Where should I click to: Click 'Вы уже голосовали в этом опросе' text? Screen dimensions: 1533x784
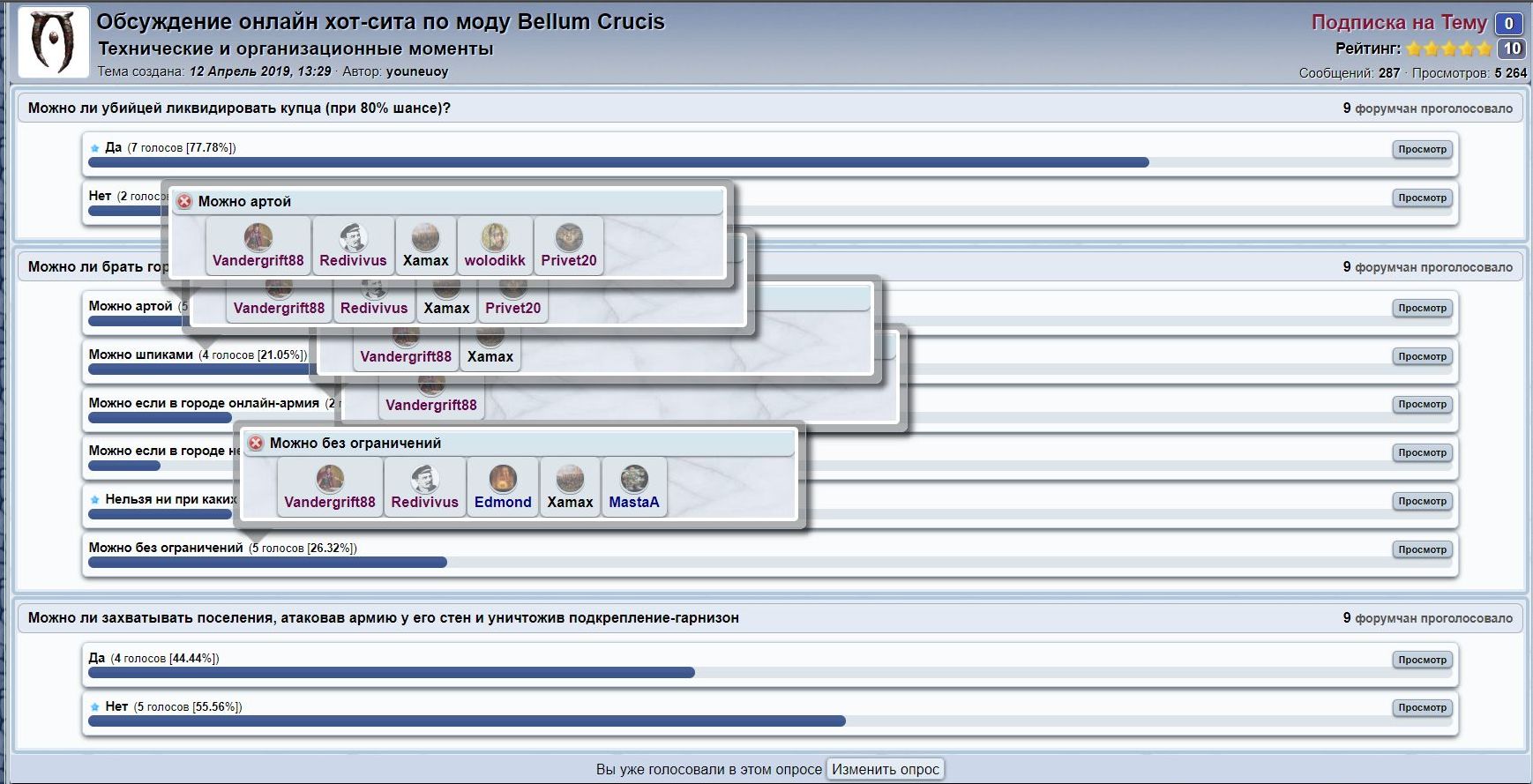pos(709,770)
